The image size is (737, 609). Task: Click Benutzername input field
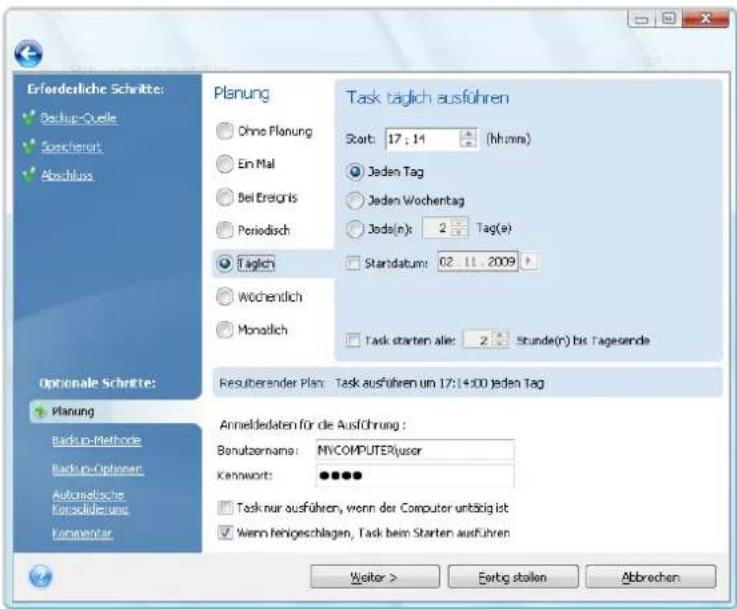tap(415, 450)
